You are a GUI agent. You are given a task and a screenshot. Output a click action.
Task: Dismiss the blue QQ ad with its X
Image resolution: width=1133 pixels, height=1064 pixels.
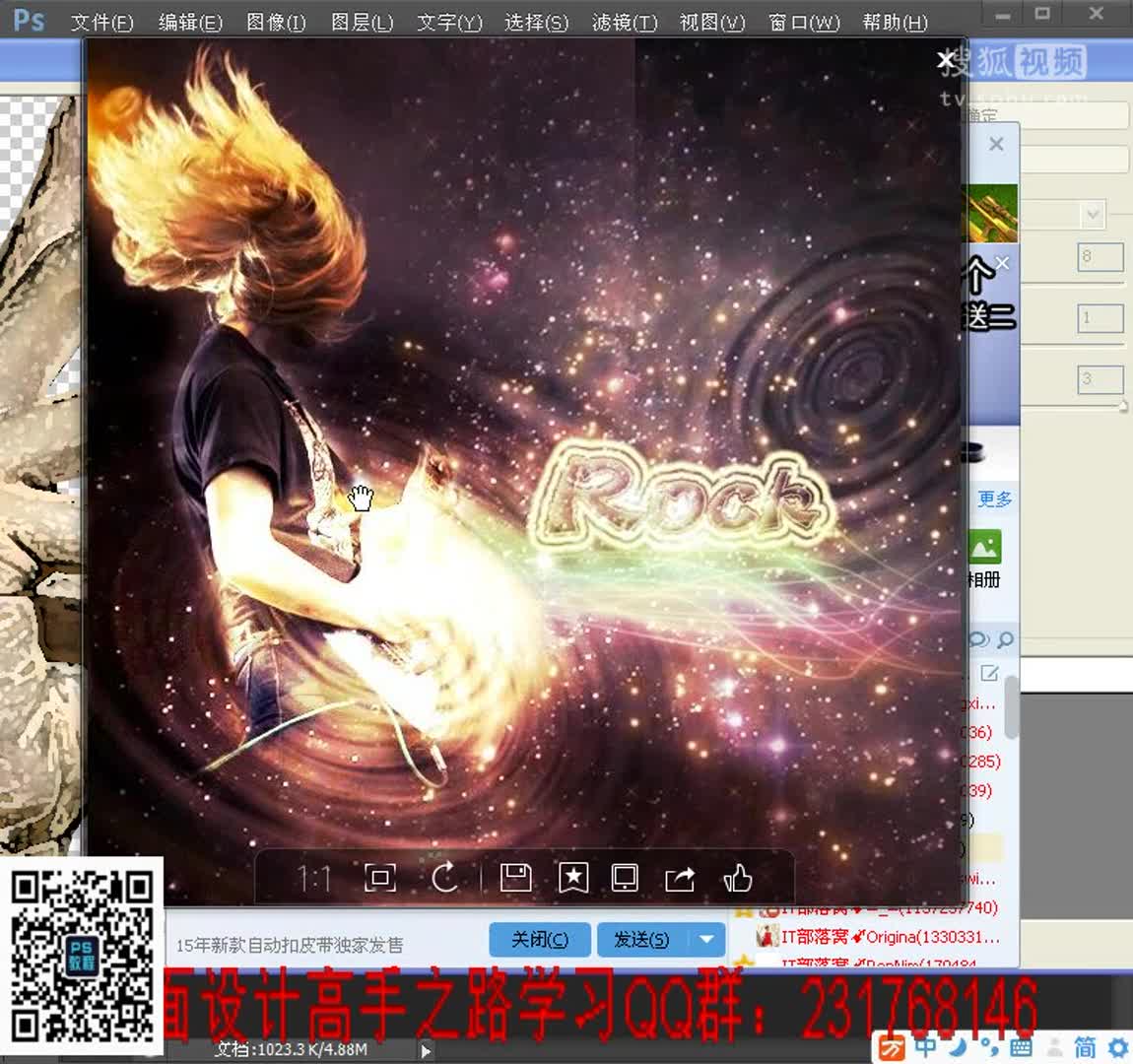pyautogui.click(x=1002, y=264)
